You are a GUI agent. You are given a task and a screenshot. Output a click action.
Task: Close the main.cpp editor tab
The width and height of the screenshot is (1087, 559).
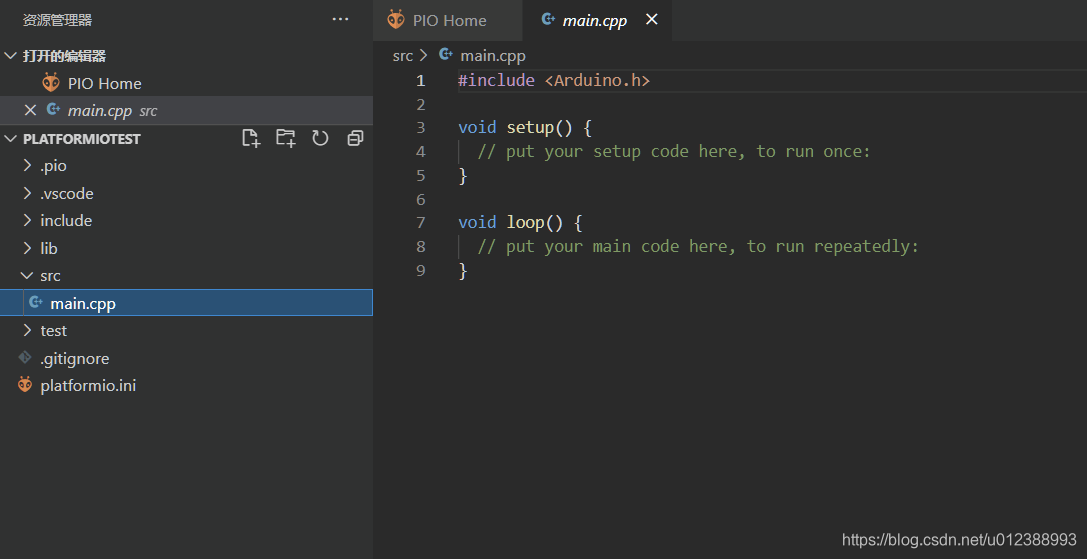[x=652, y=19]
